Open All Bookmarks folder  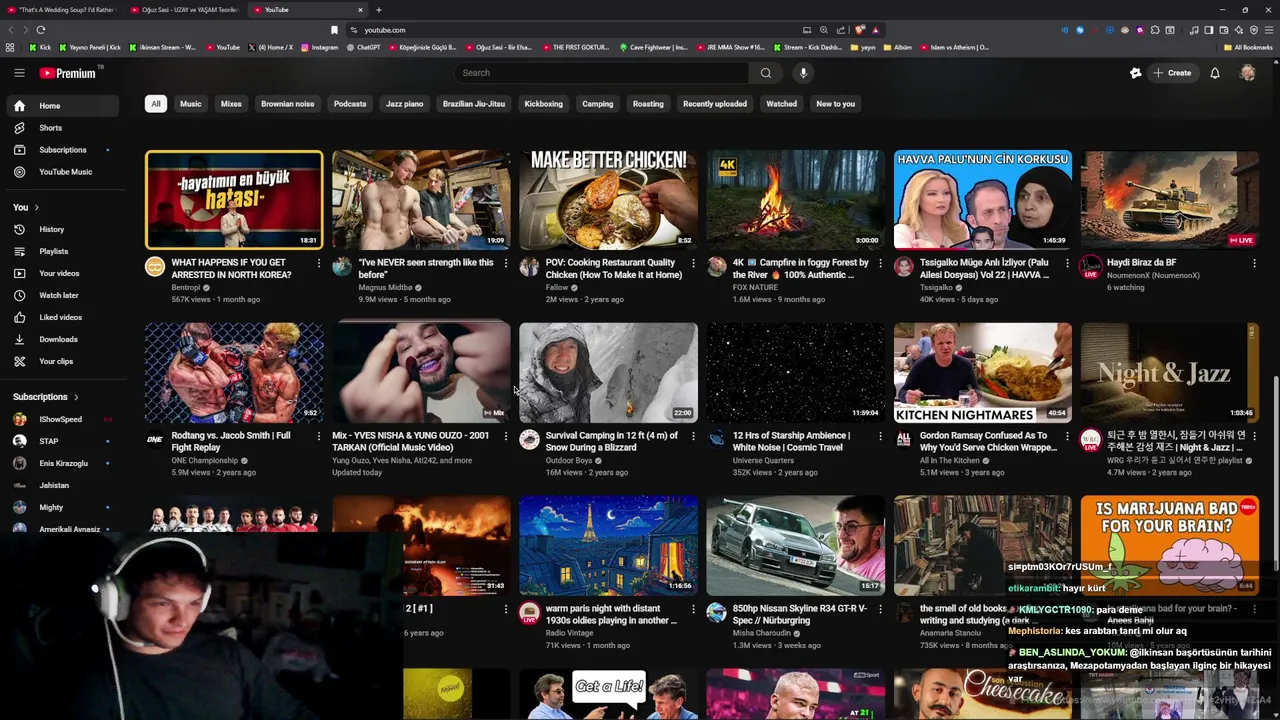(1247, 47)
